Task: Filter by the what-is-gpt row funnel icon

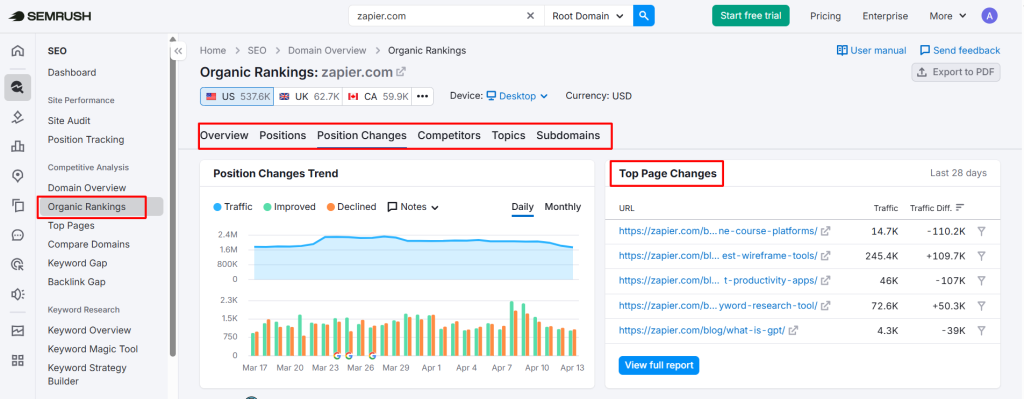Action: [x=981, y=330]
